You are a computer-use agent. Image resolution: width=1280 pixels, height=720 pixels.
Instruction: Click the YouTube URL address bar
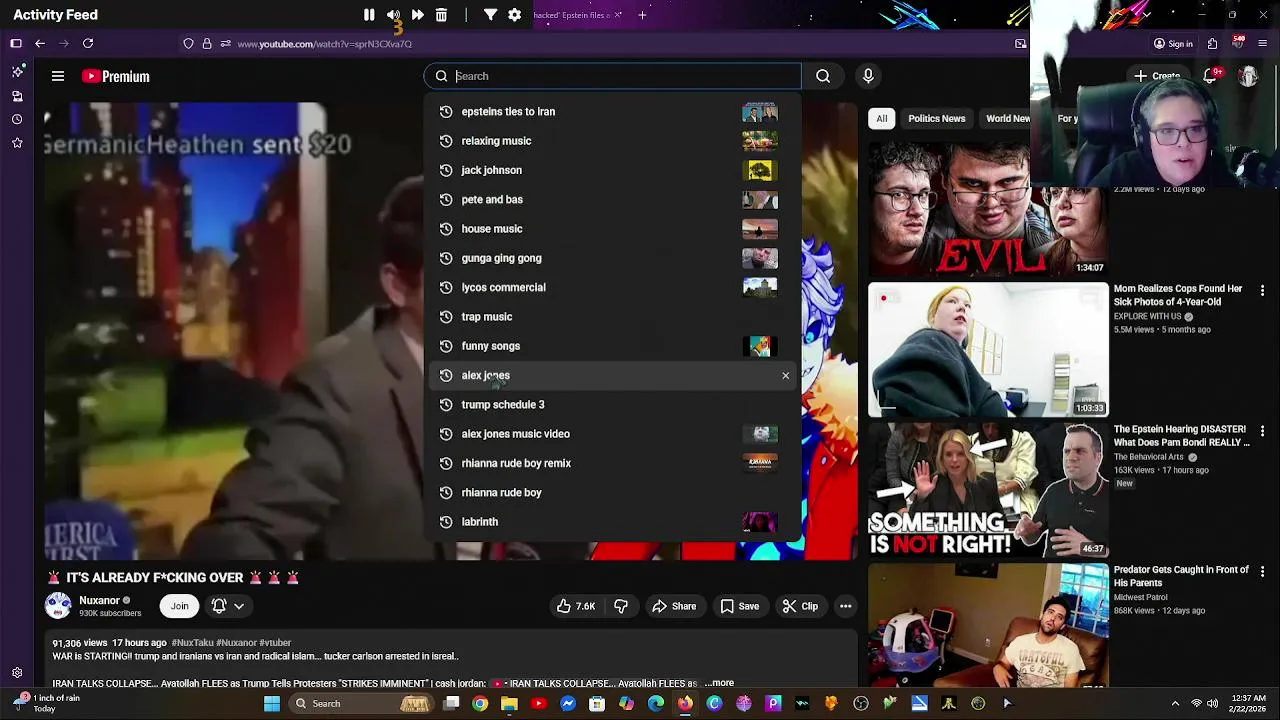(324, 44)
